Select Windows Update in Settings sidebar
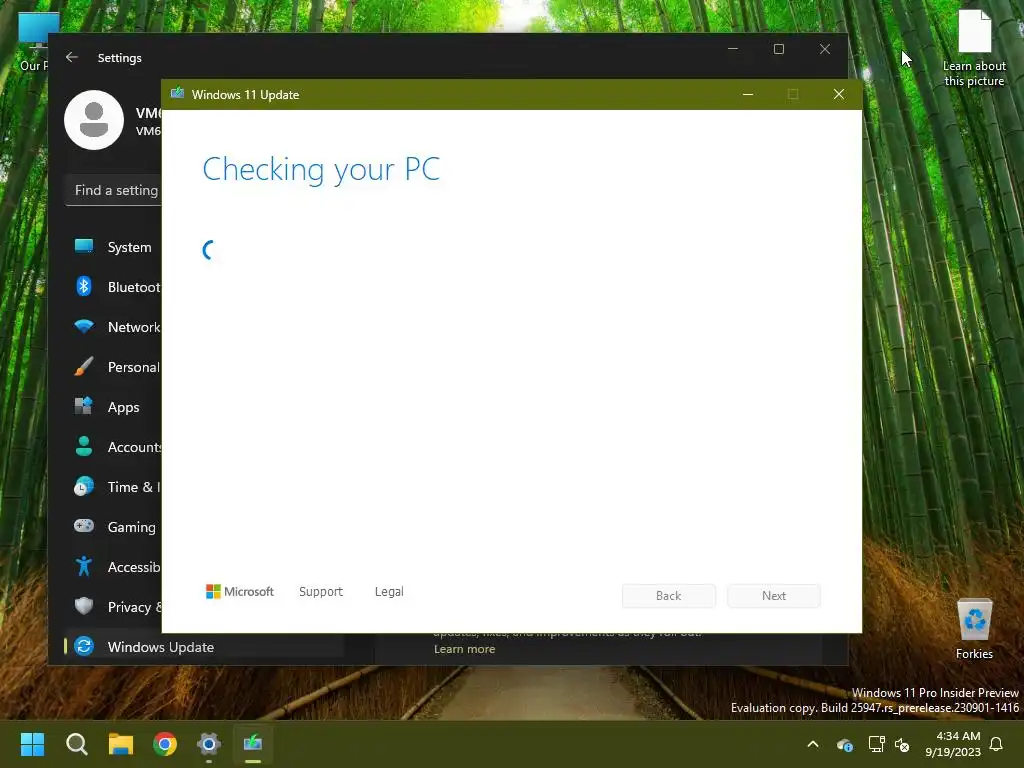 (204, 647)
